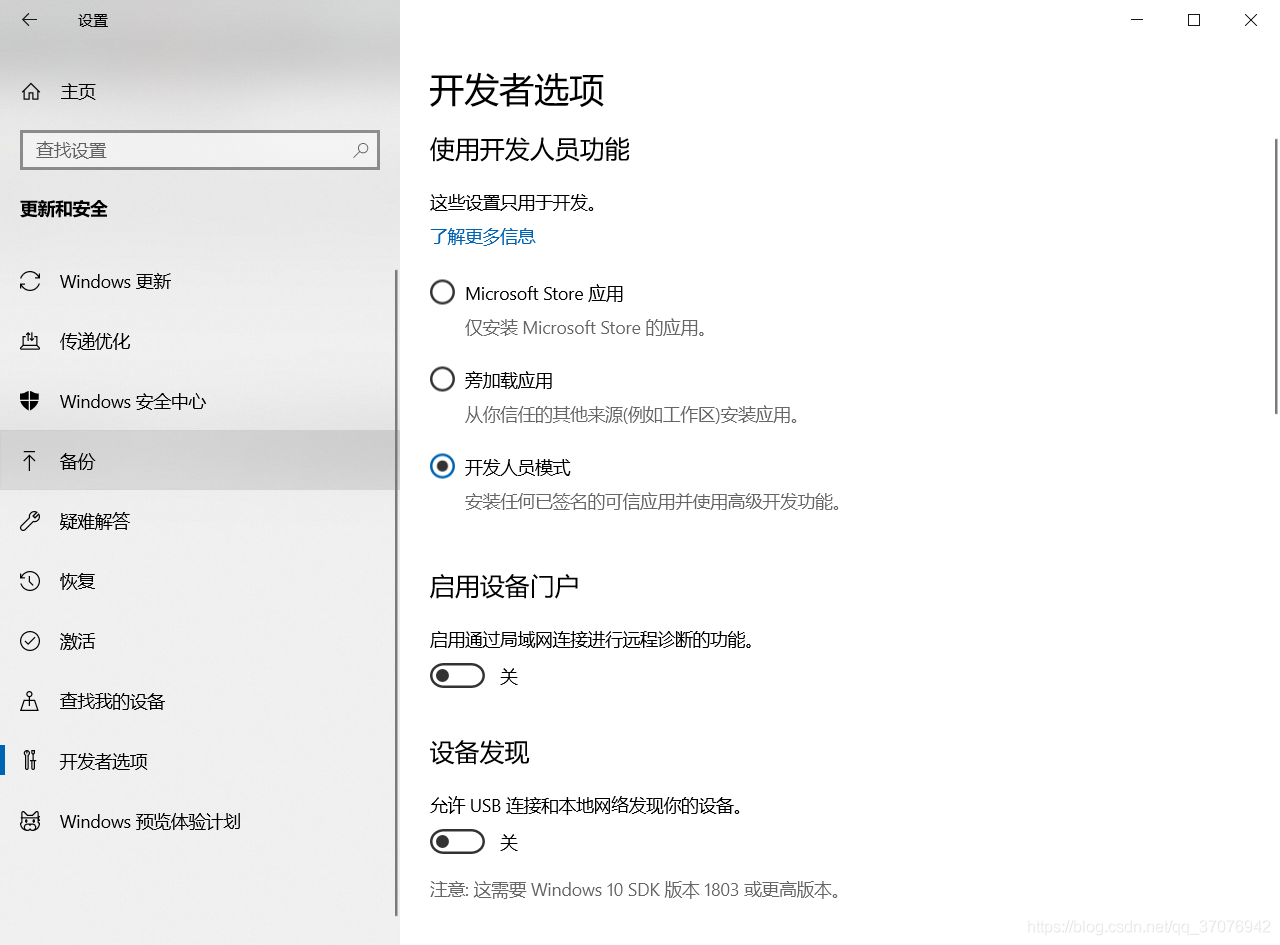Click the 开发者选项 page title
Screen dimensions: 1280x945
tap(517, 91)
